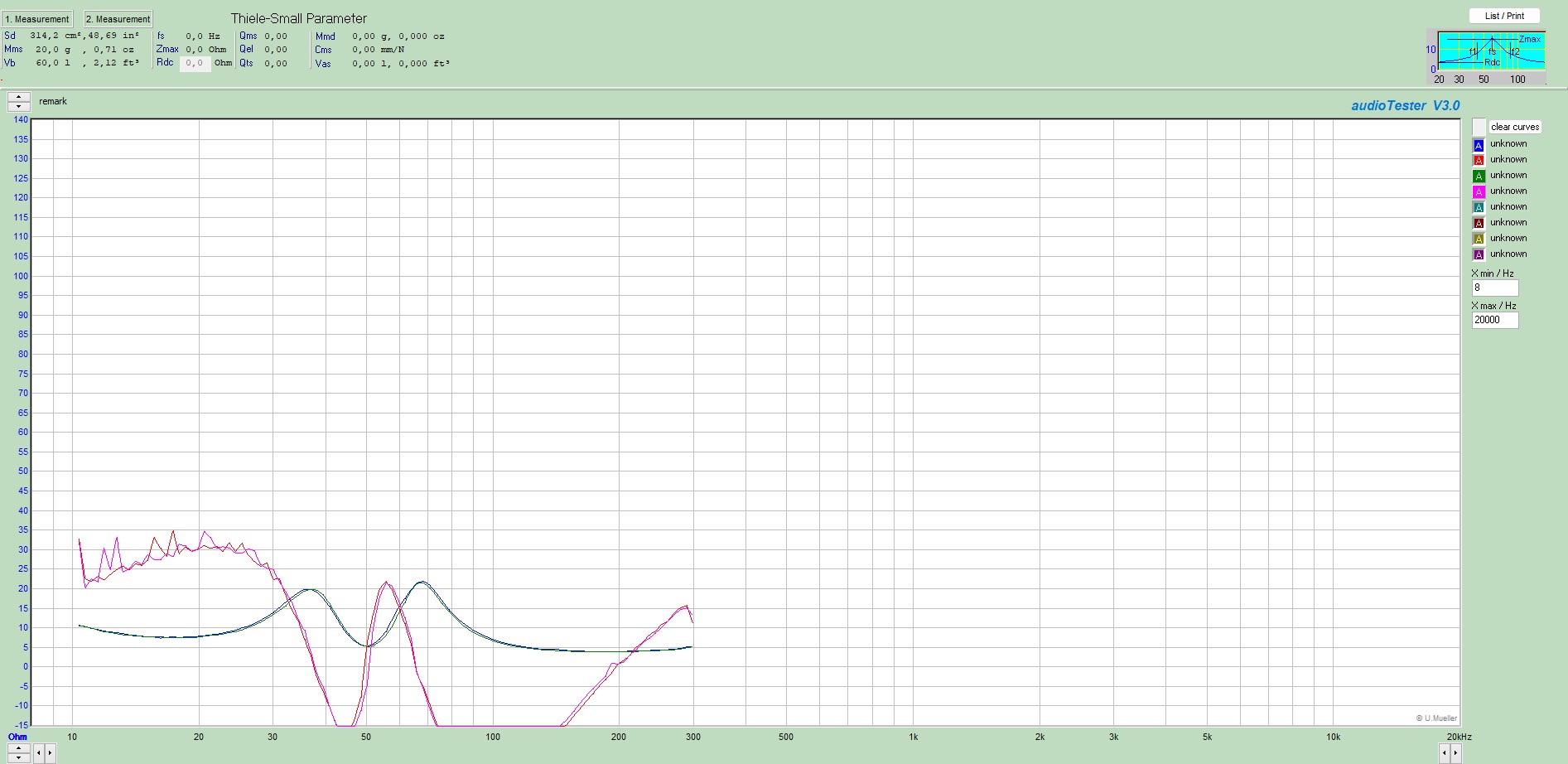Click the 20kHz axis label
The width and height of the screenshot is (1568, 764).
pos(1459,737)
